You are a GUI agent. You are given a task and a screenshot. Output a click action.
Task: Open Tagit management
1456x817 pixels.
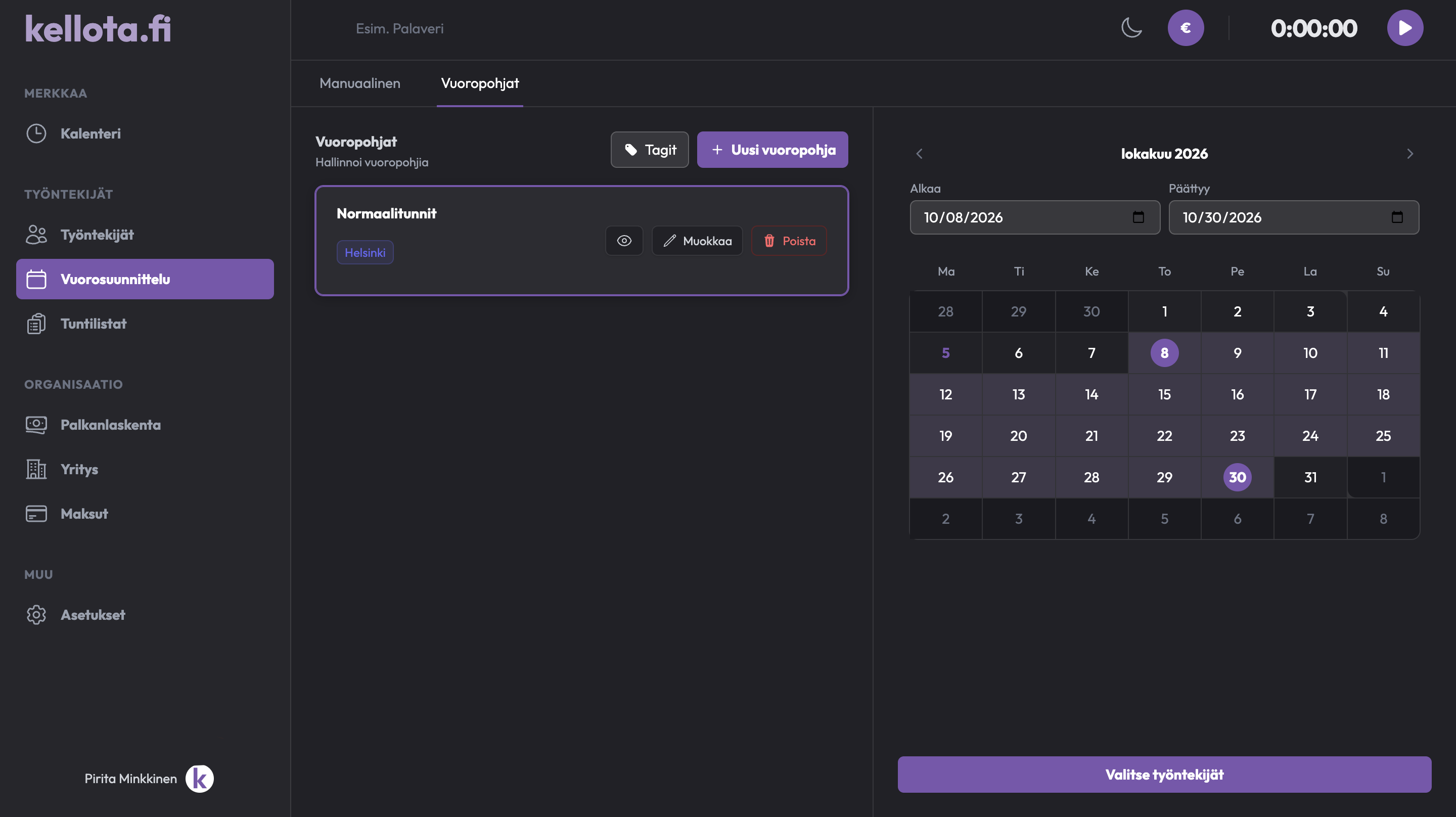[650, 150]
